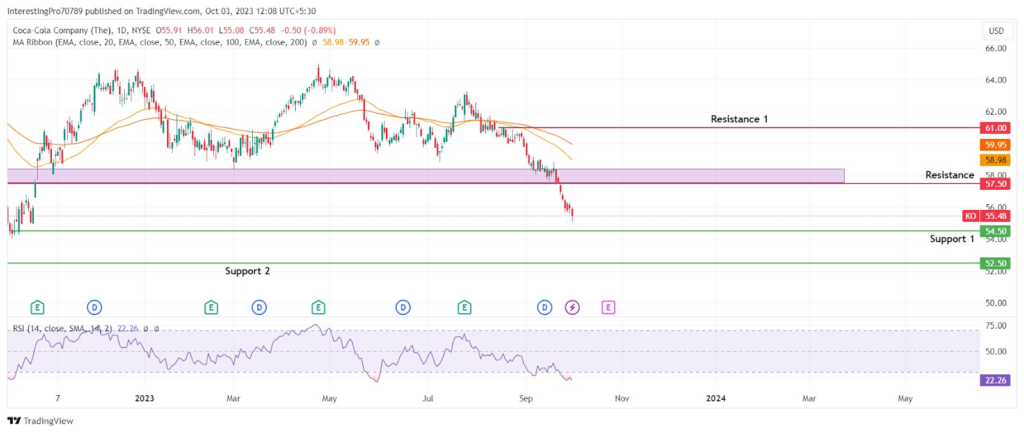
Task: Open the dividend D marker near September
Action: [x=544, y=307]
